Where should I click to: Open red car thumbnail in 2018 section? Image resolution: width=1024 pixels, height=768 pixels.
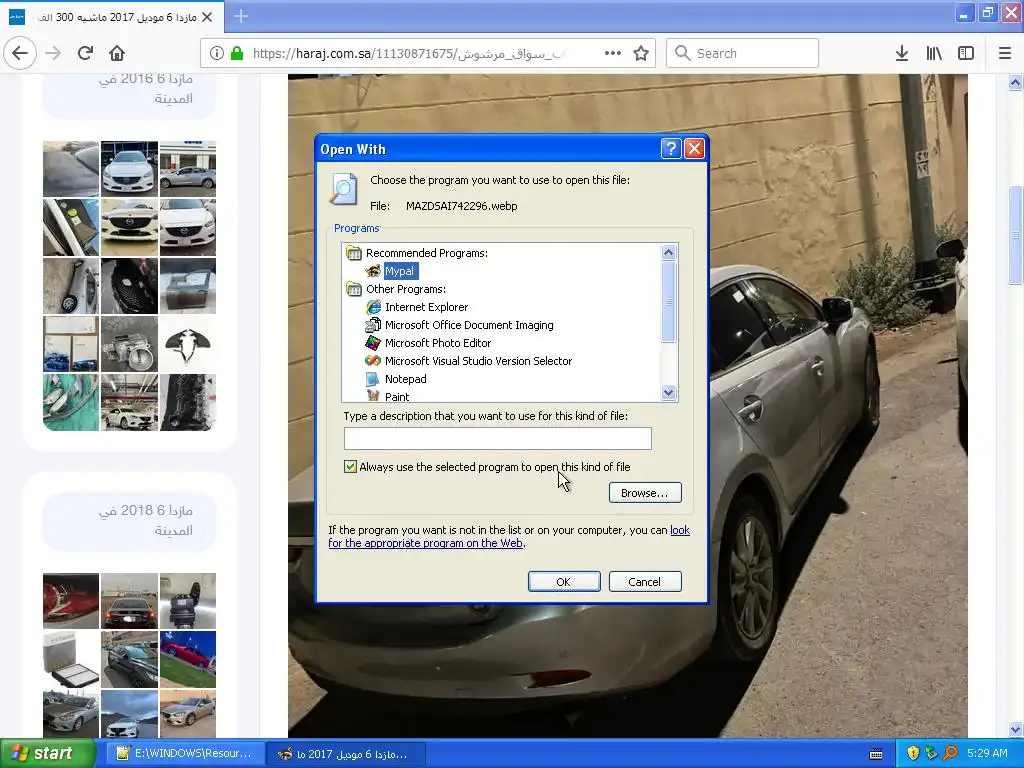pyautogui.click(x=71, y=601)
